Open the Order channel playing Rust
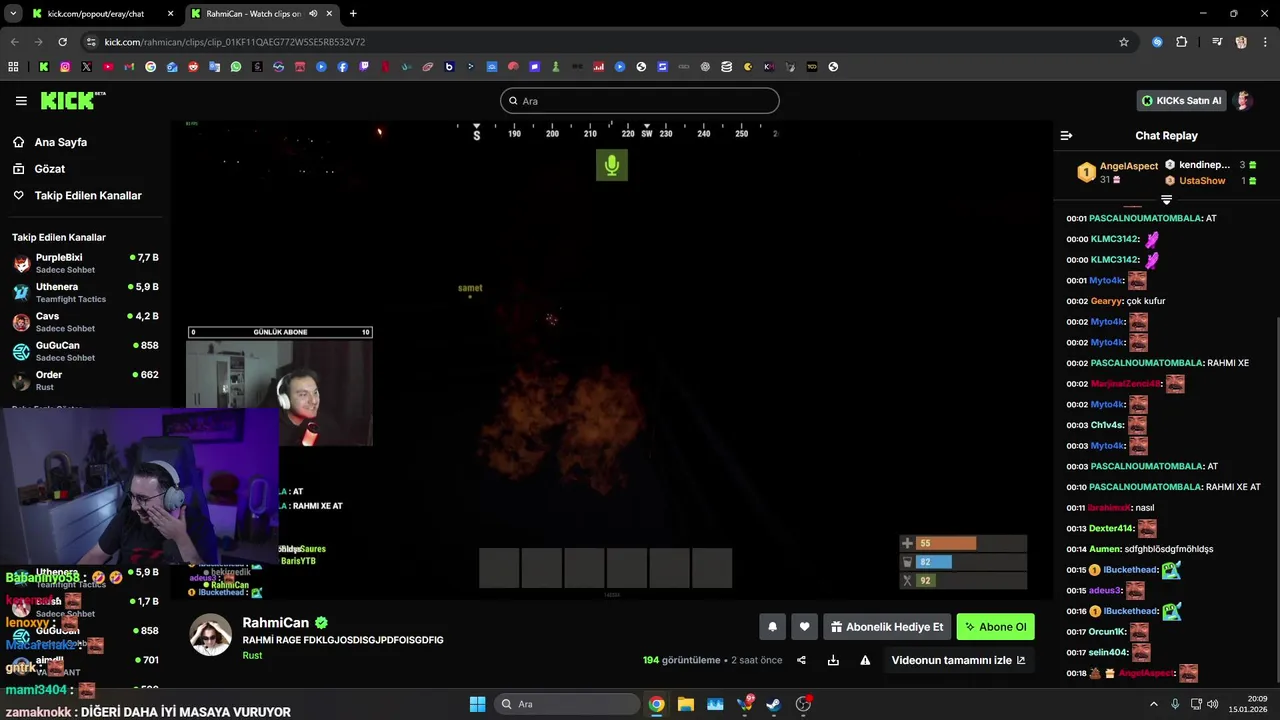Viewport: 1280px width, 720px height. (x=85, y=380)
